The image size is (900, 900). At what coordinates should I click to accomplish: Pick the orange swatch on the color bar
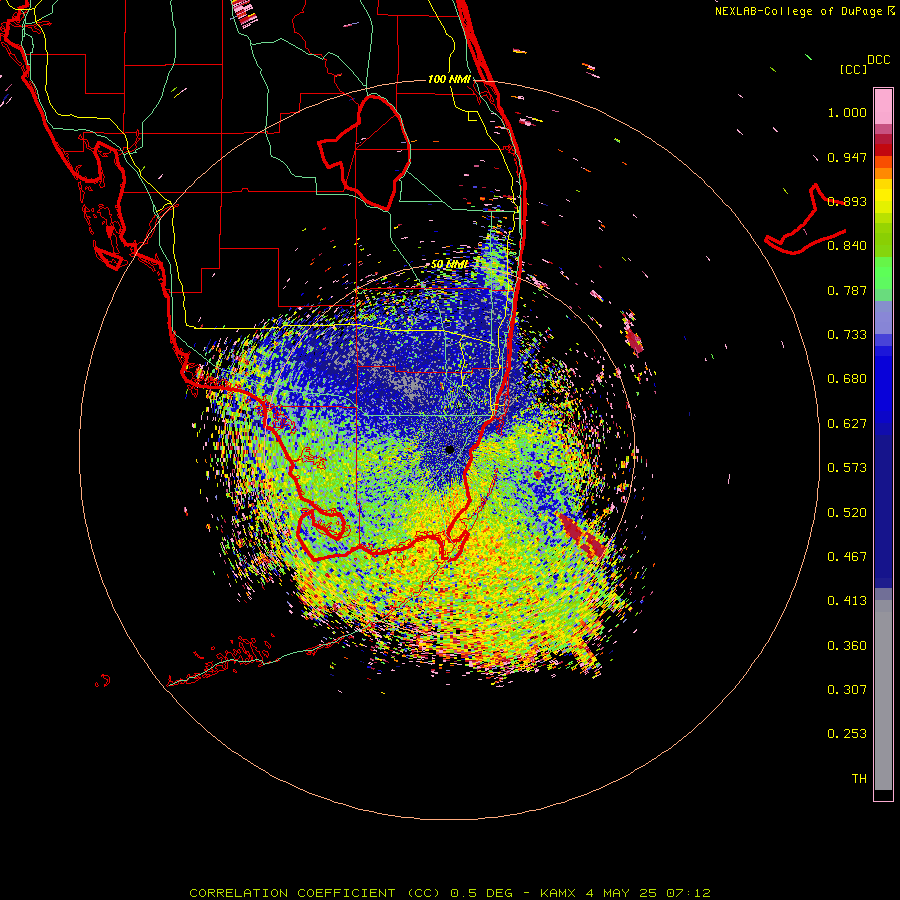click(x=883, y=173)
